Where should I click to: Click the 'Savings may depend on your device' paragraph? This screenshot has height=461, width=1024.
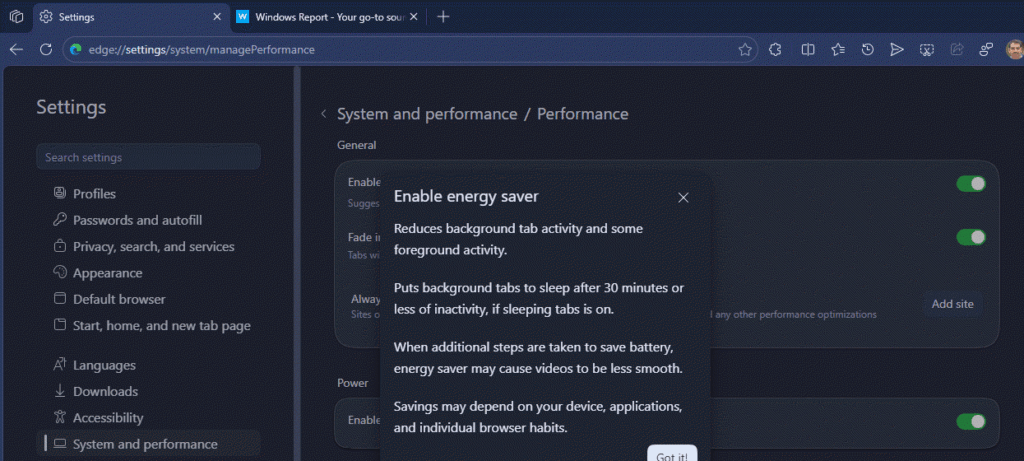pos(538,417)
